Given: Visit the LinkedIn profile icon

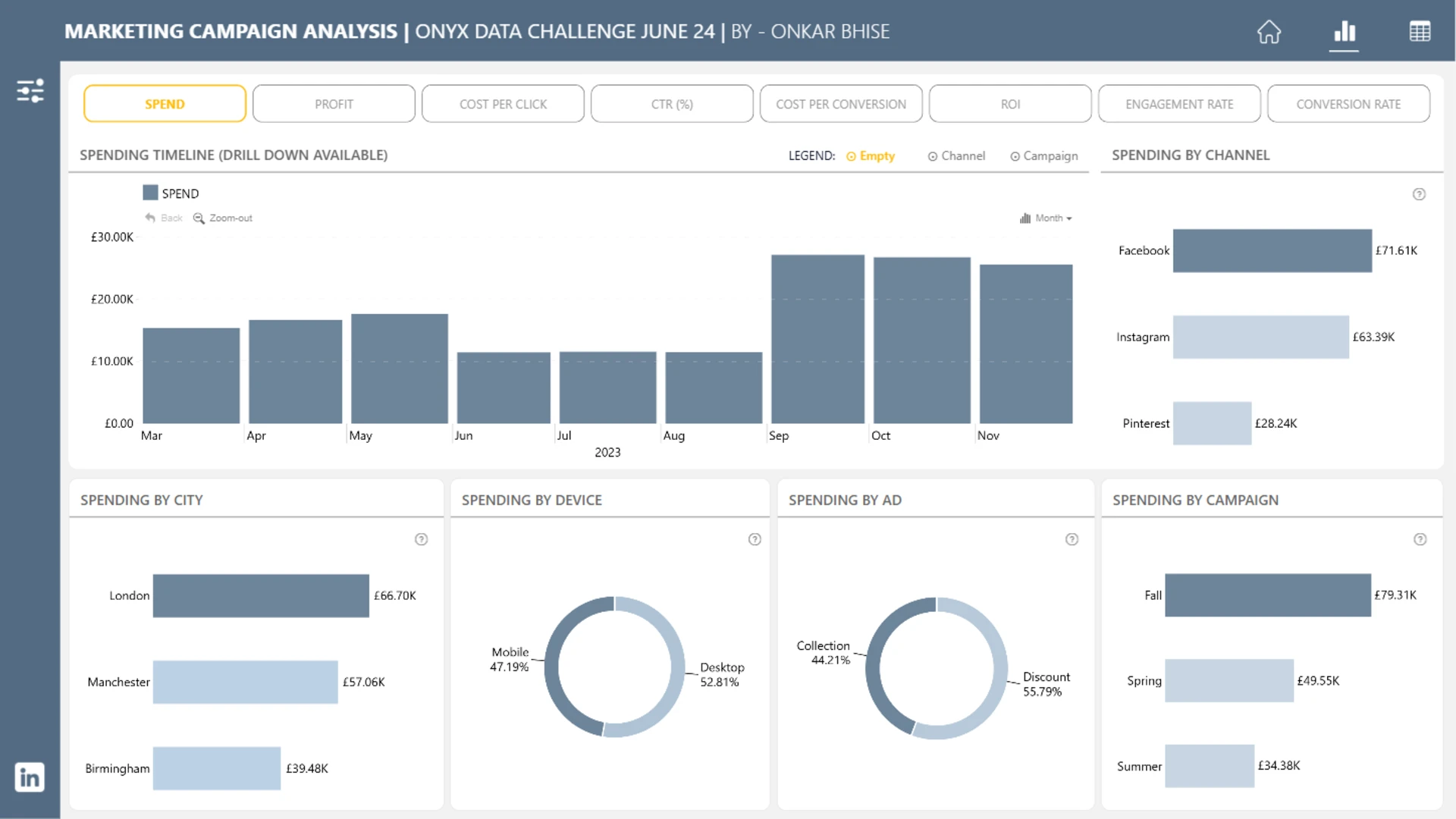Looking at the screenshot, I should point(30,777).
